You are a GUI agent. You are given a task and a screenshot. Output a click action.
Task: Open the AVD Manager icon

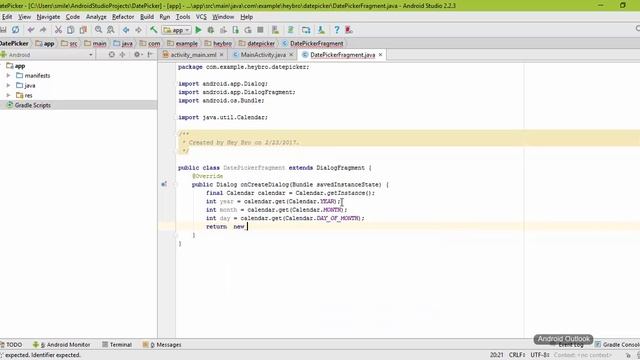pyautogui.click(x=276, y=30)
